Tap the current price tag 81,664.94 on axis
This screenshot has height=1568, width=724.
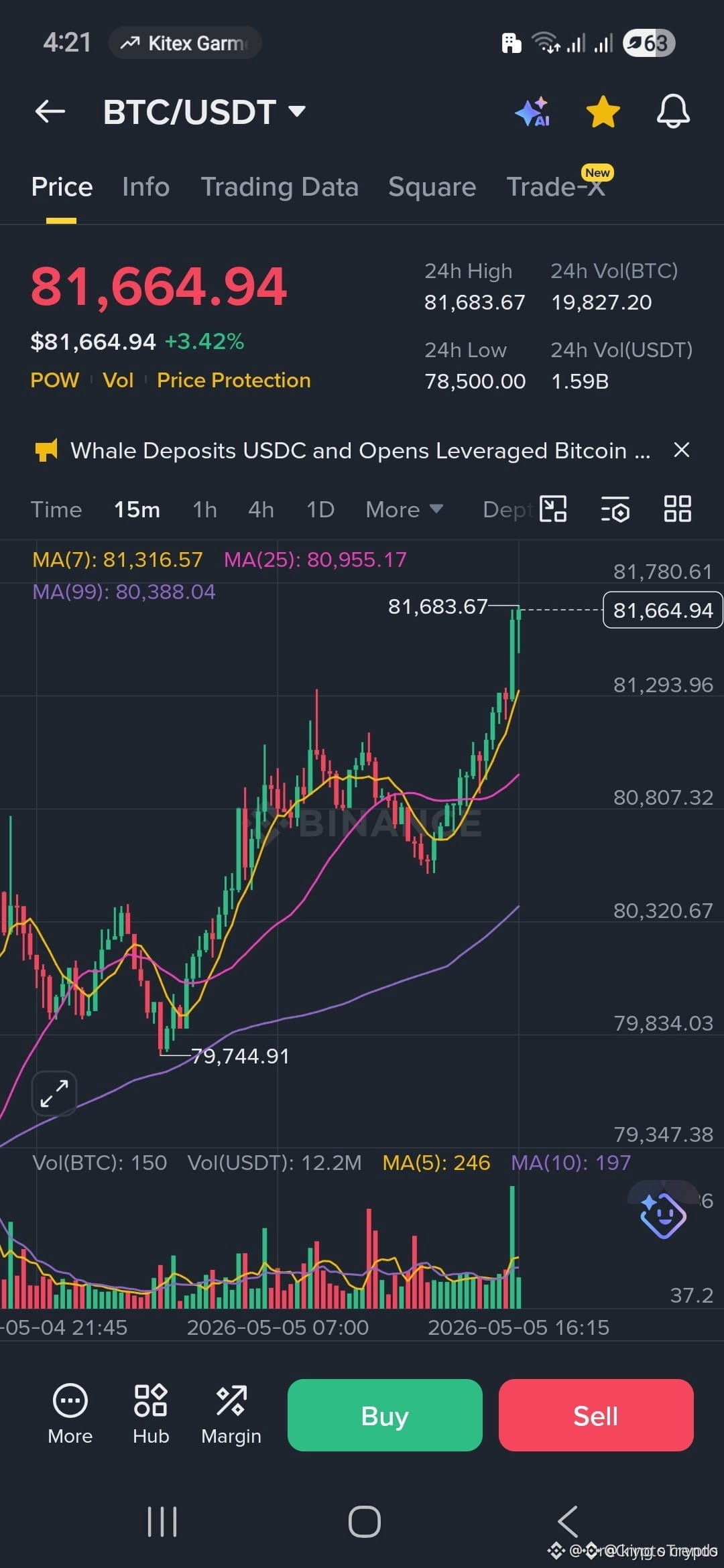663,610
